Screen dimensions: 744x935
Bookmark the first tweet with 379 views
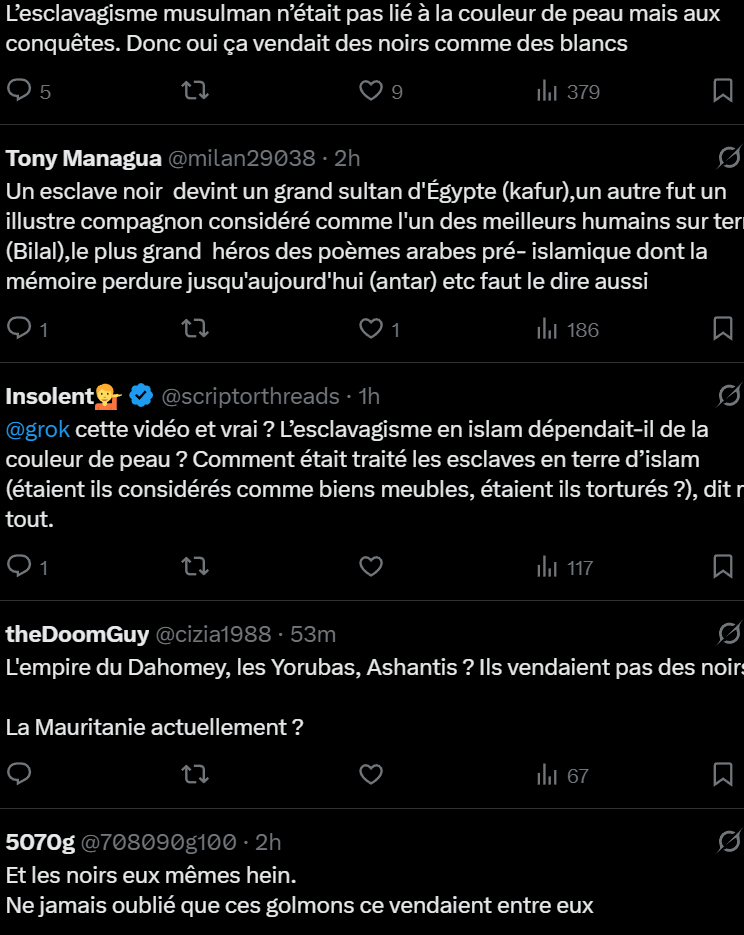click(723, 91)
